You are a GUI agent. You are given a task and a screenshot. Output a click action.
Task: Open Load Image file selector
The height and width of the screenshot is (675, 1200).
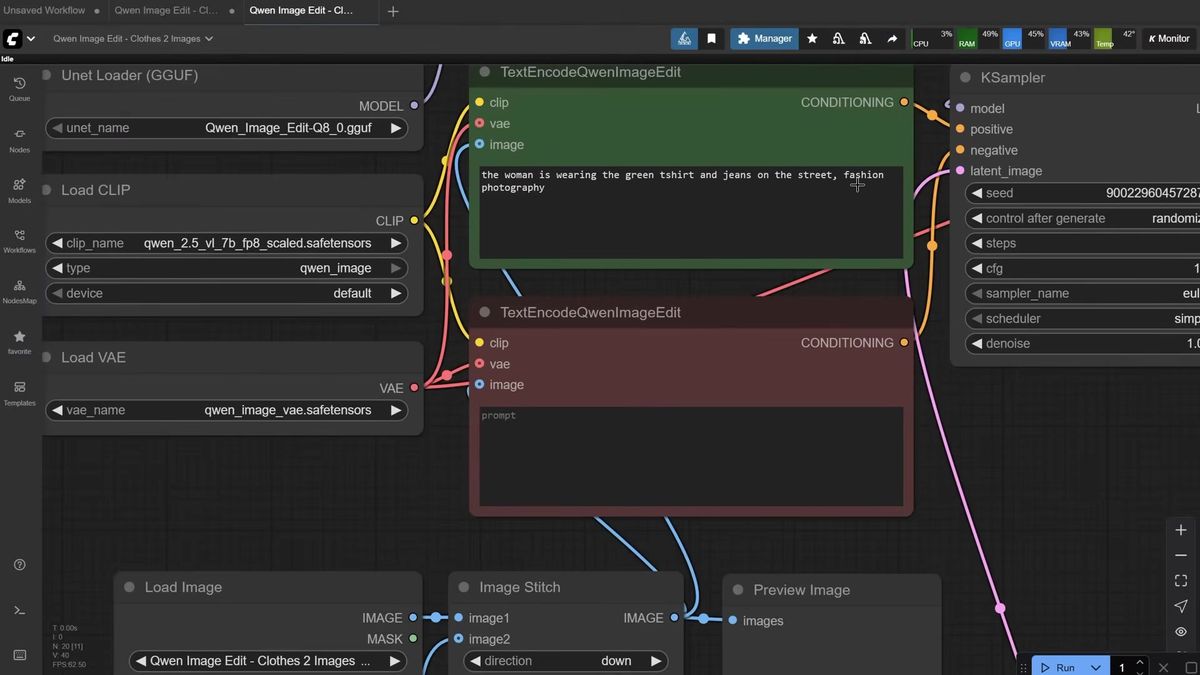[x=267, y=661]
